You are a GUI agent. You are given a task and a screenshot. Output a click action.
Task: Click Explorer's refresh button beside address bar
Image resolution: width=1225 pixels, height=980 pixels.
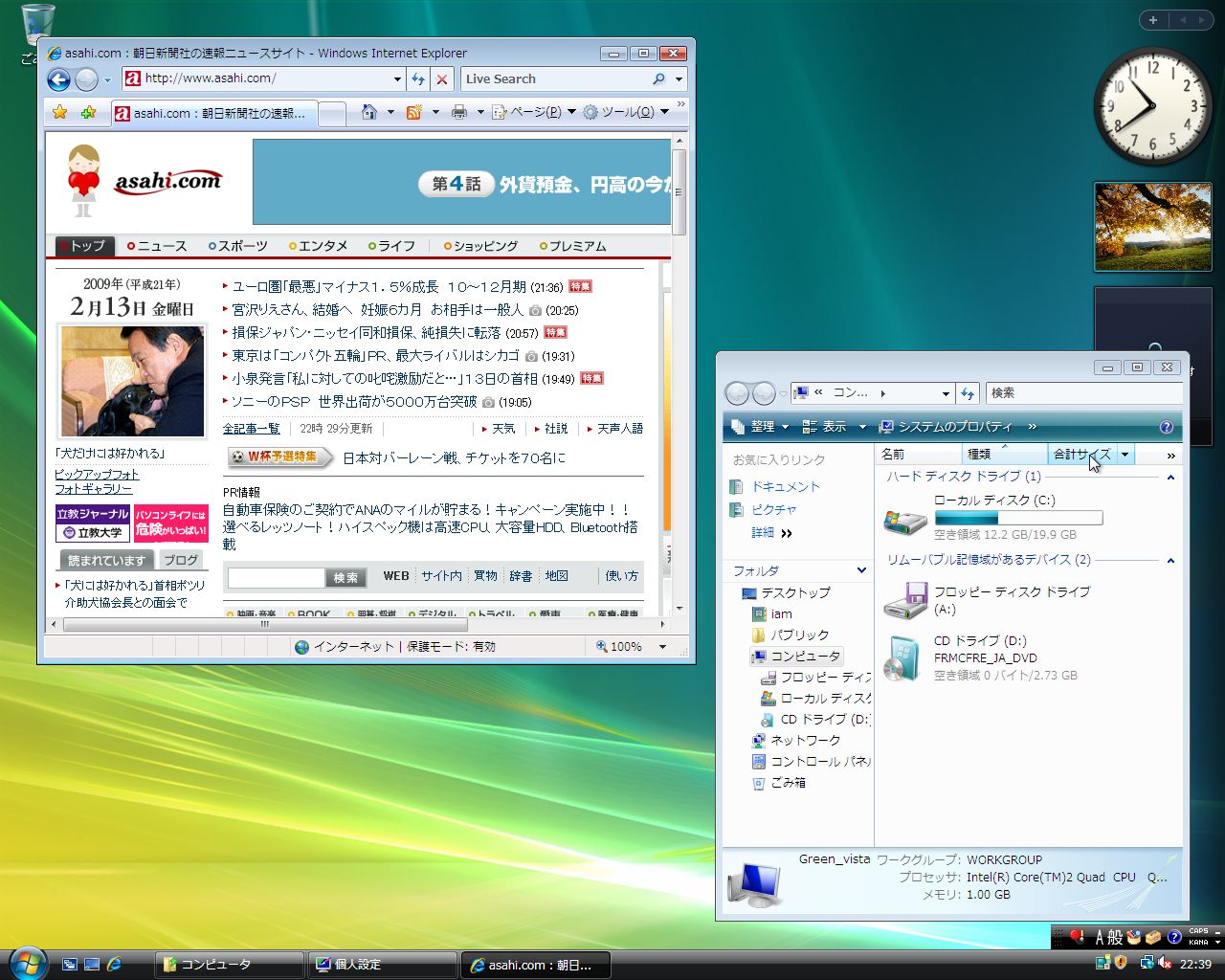(x=968, y=393)
